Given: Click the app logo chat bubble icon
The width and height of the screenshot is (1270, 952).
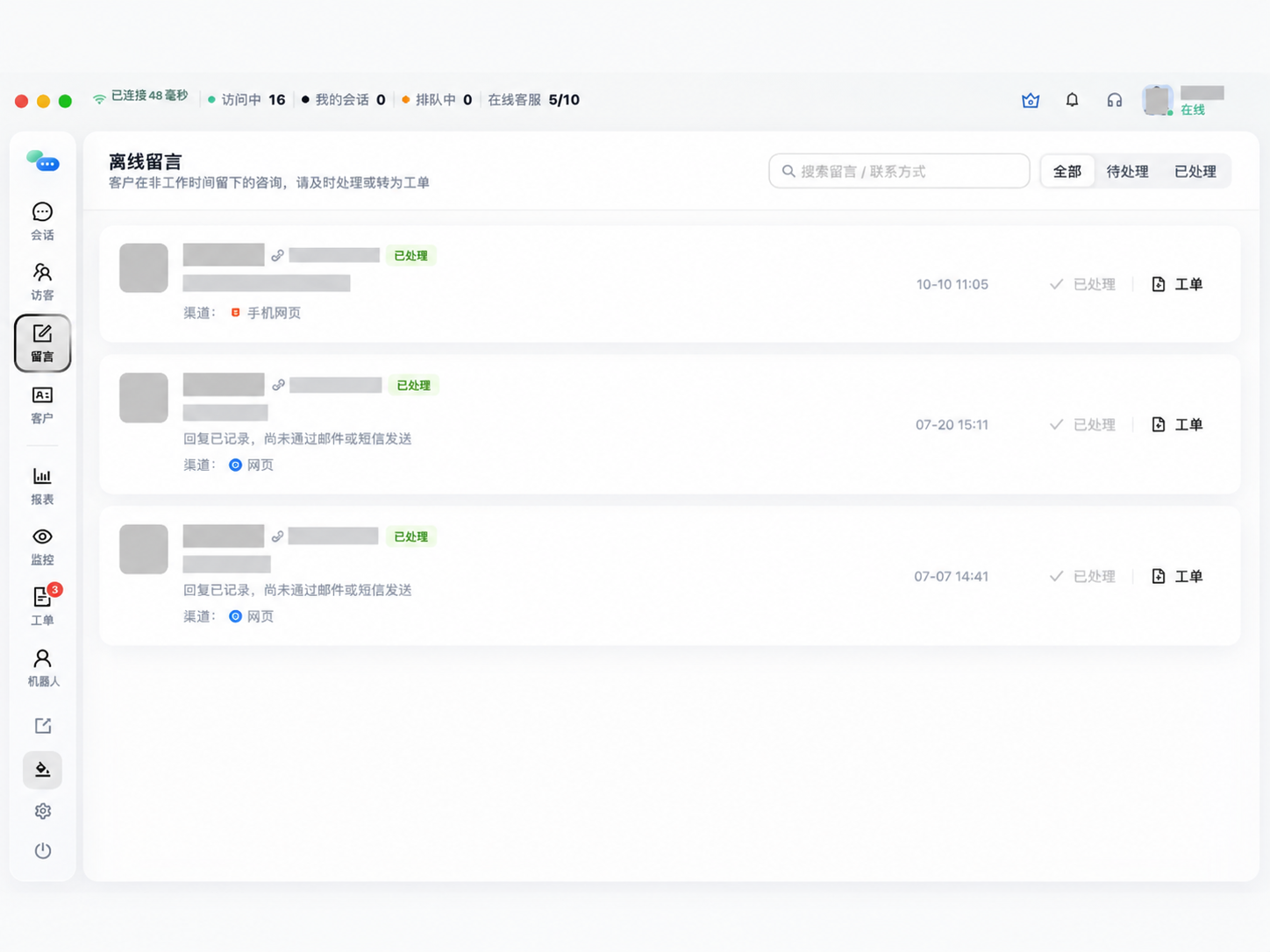Looking at the screenshot, I should (43, 161).
